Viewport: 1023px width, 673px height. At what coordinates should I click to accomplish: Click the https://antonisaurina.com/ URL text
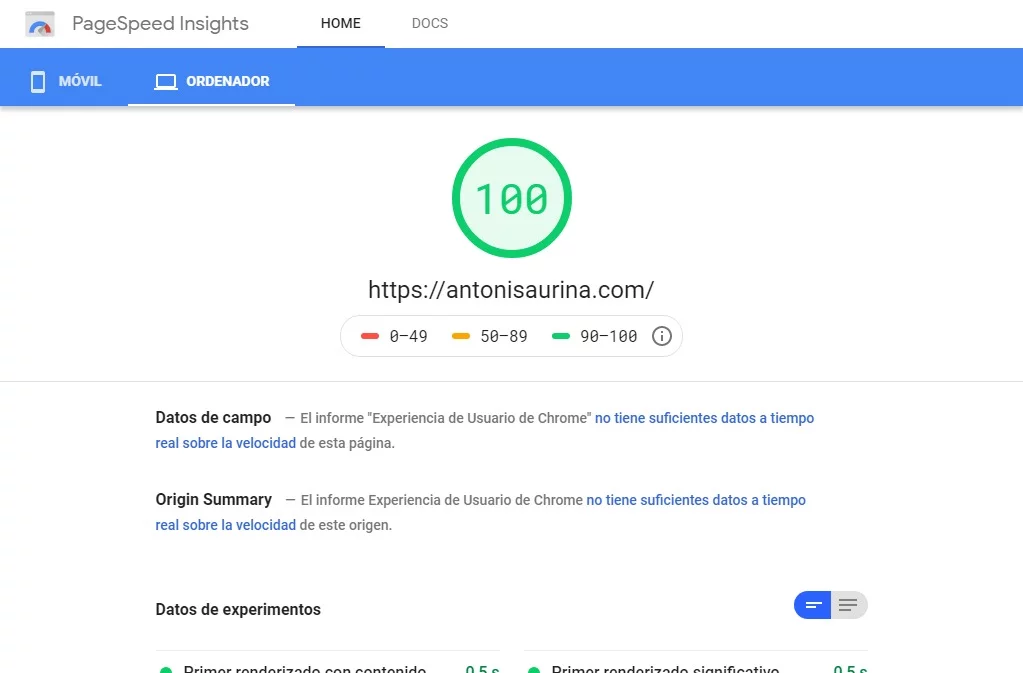pyautogui.click(x=511, y=290)
